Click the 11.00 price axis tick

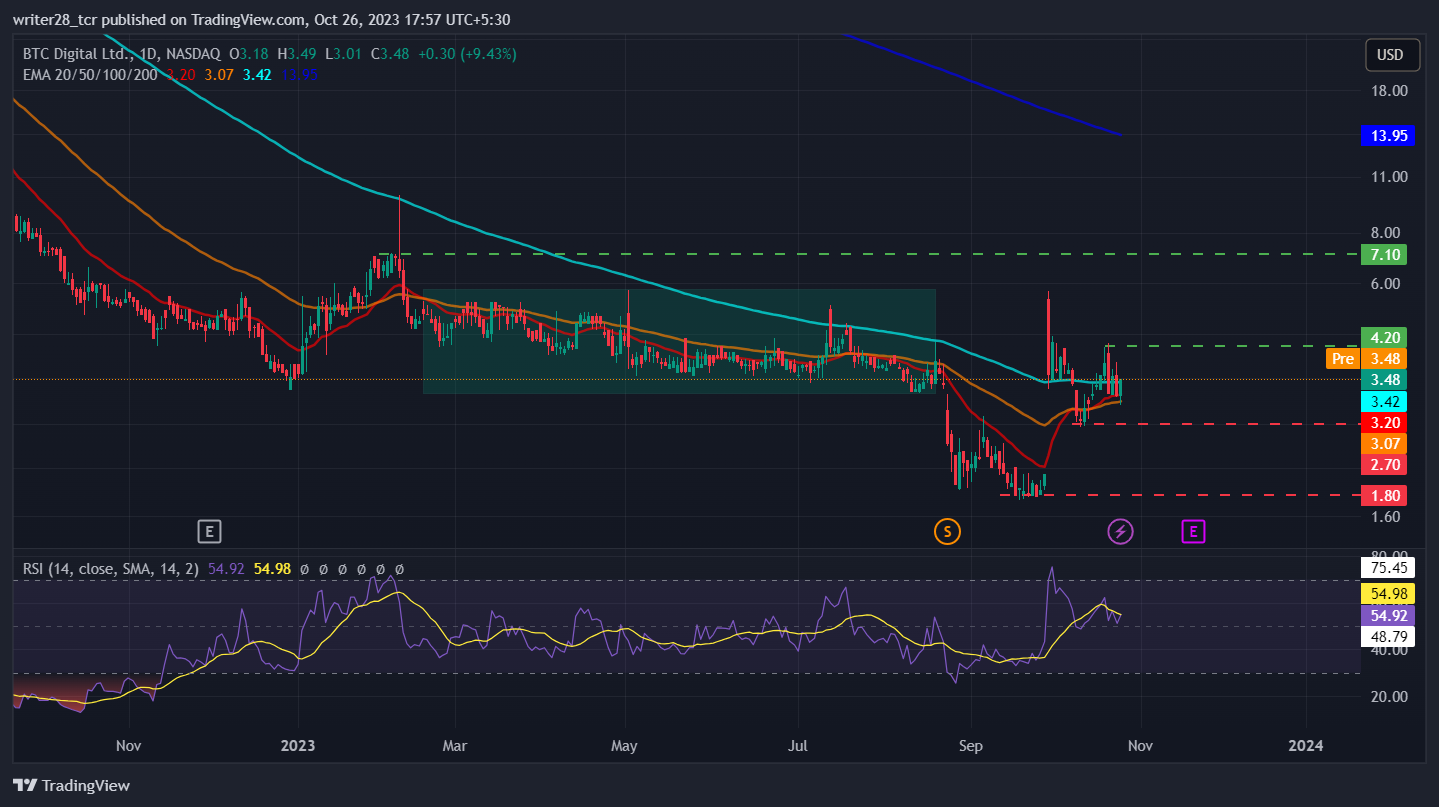[x=1388, y=177]
